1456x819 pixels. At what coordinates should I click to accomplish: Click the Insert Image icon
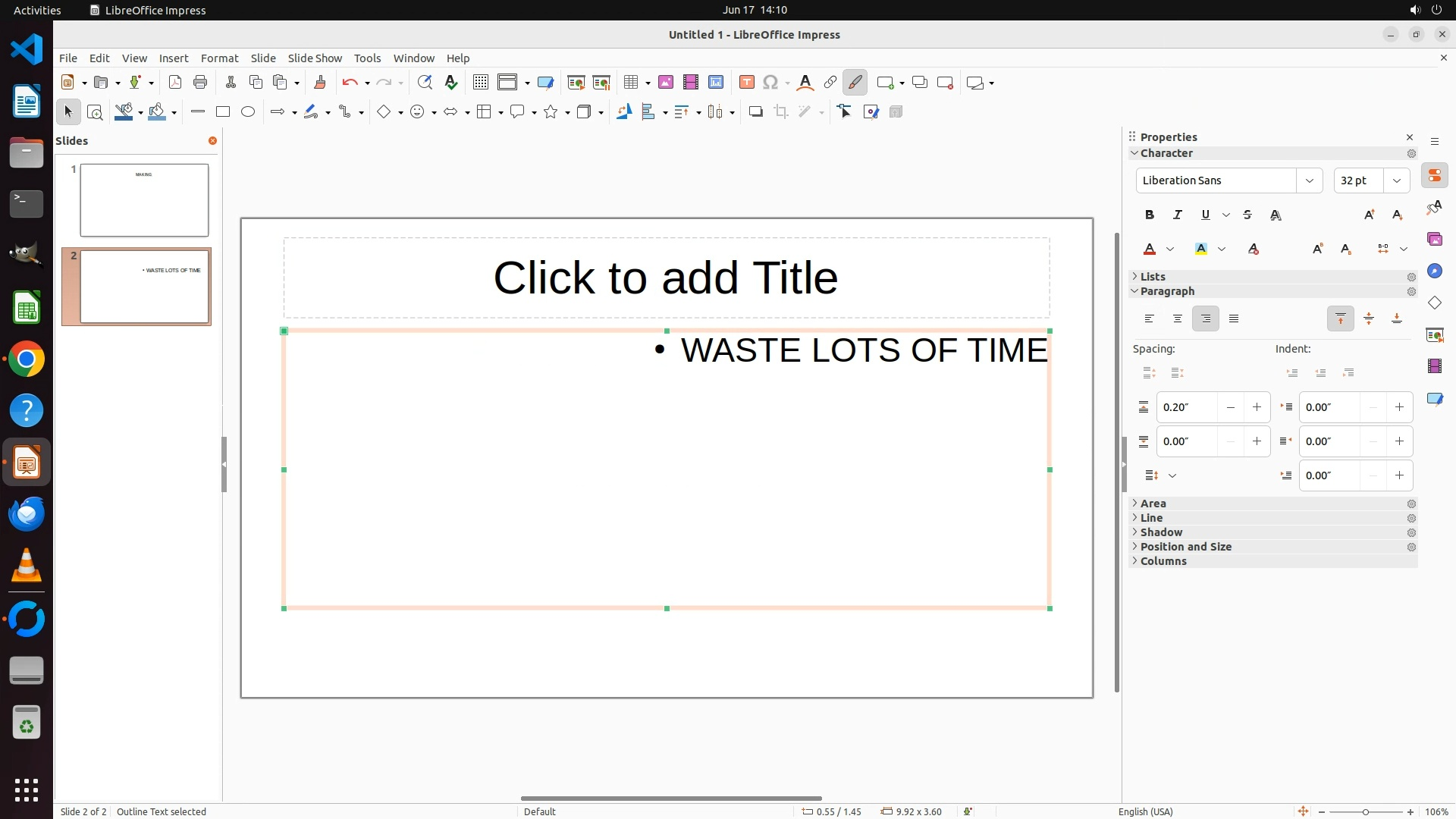[666, 83]
